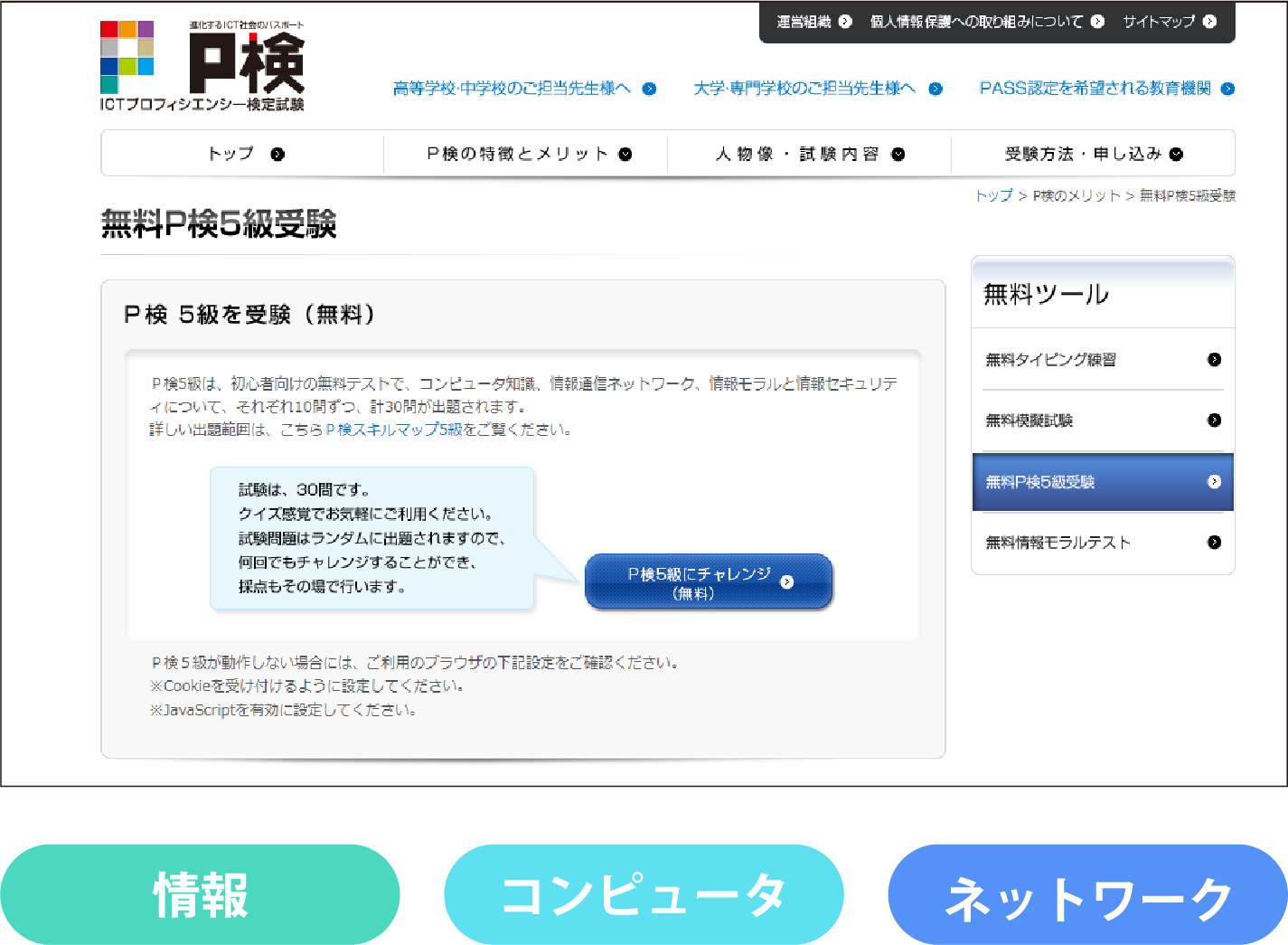Screen dimensions: 1288x945
Task: Click the ※Cookieを受け付けるように設定してください note
Action: click(306, 686)
